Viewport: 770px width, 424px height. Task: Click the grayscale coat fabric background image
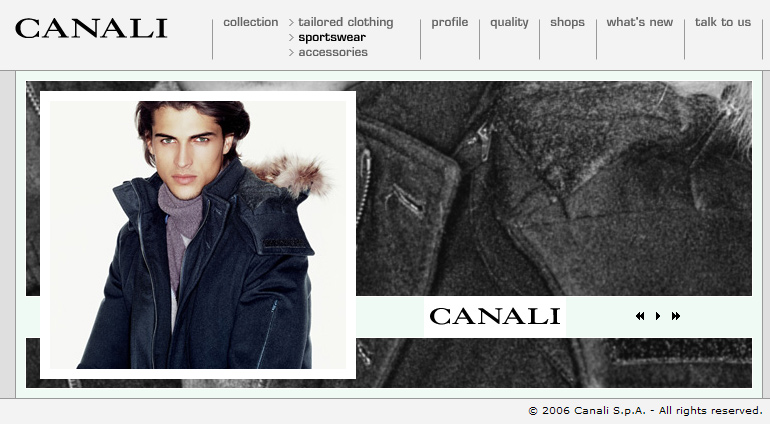pyautogui.click(x=554, y=189)
